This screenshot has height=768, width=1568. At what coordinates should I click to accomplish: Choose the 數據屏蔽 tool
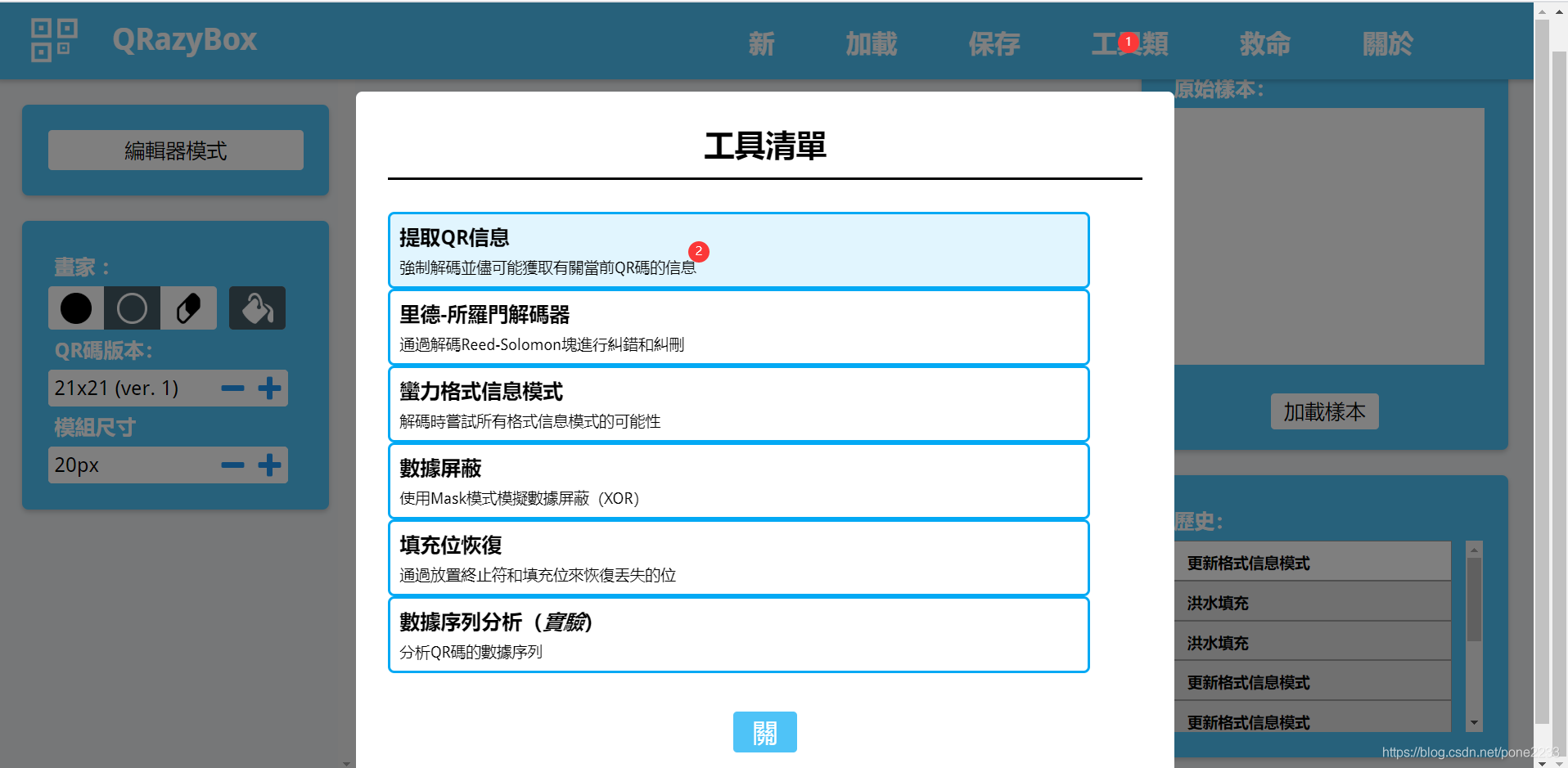click(x=739, y=481)
